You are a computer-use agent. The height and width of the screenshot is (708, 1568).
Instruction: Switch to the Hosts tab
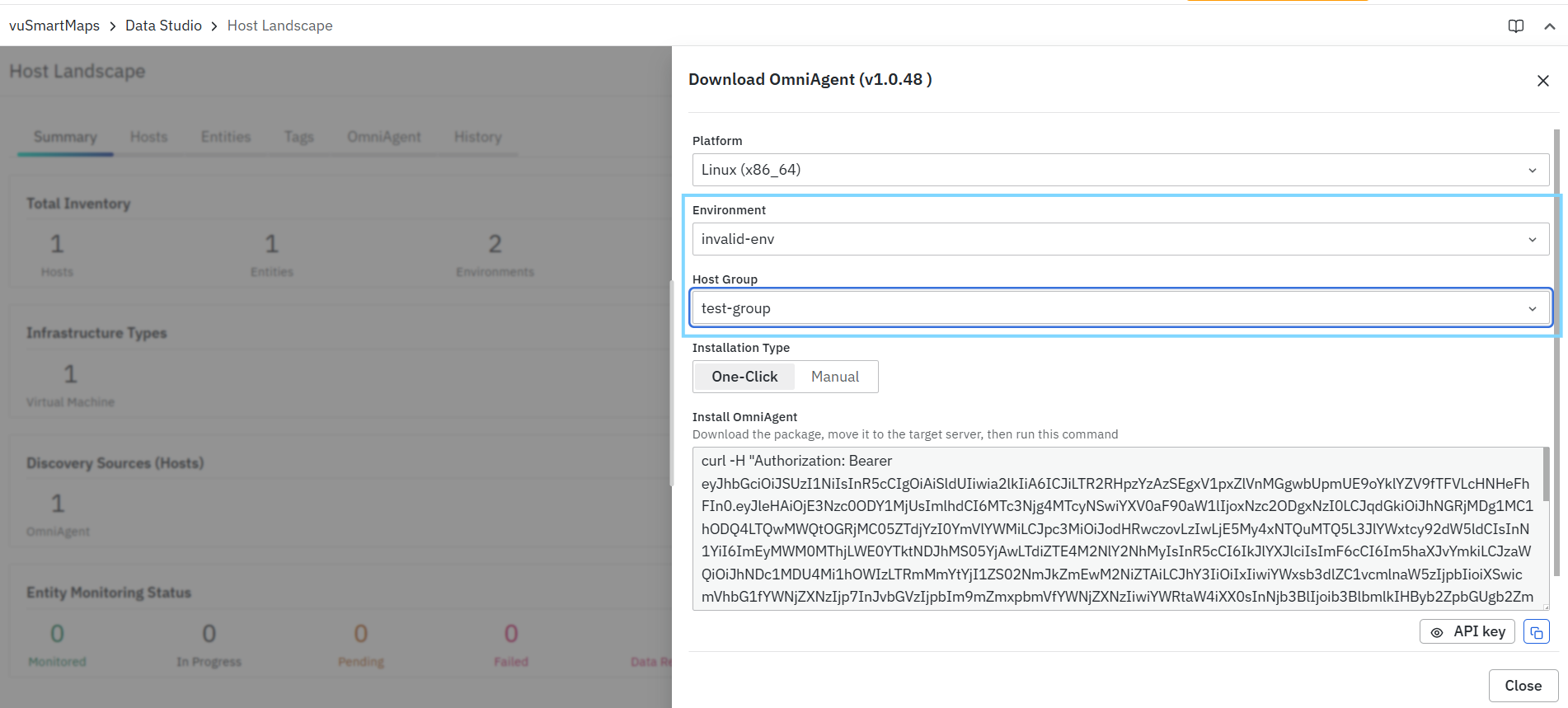pos(148,137)
